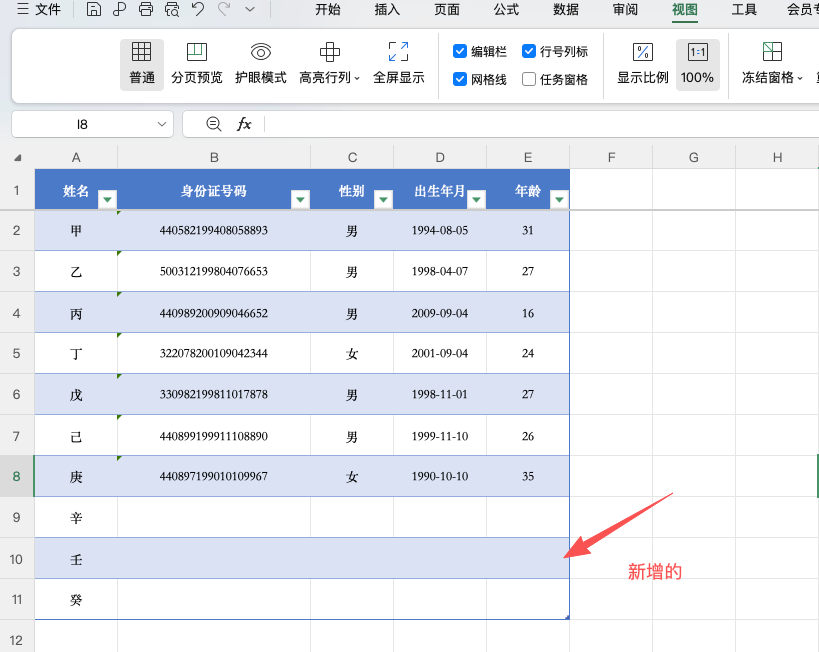
Task: Select column header B
Action: (214, 157)
